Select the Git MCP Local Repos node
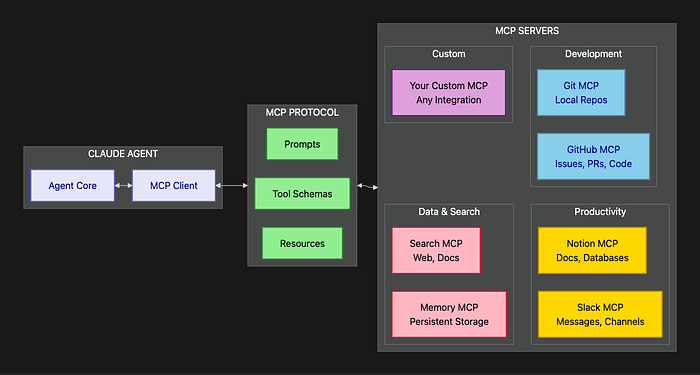Screen dimensions: 700x375 click(x=581, y=92)
